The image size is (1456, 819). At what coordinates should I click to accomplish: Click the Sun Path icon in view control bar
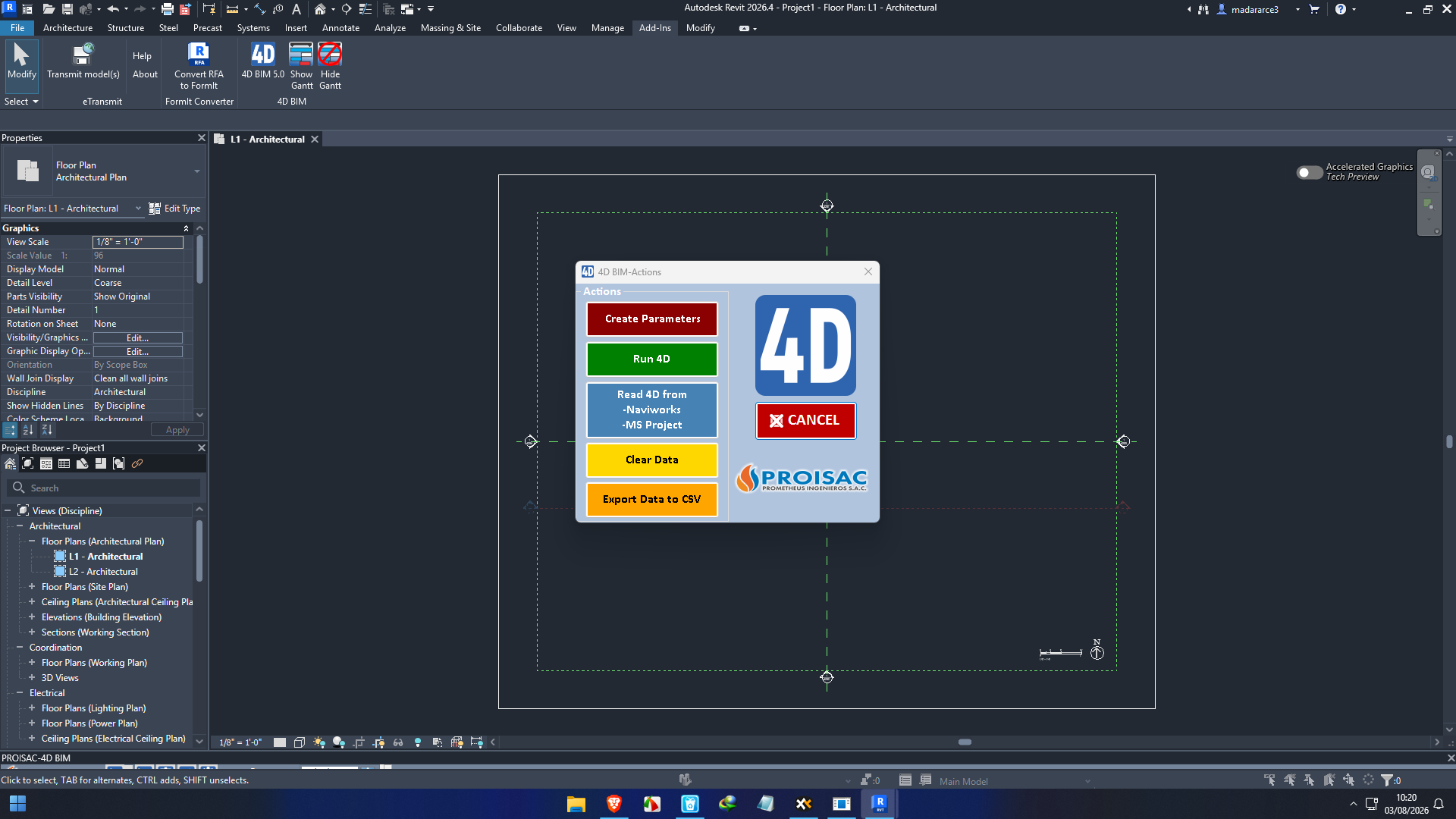tap(319, 742)
